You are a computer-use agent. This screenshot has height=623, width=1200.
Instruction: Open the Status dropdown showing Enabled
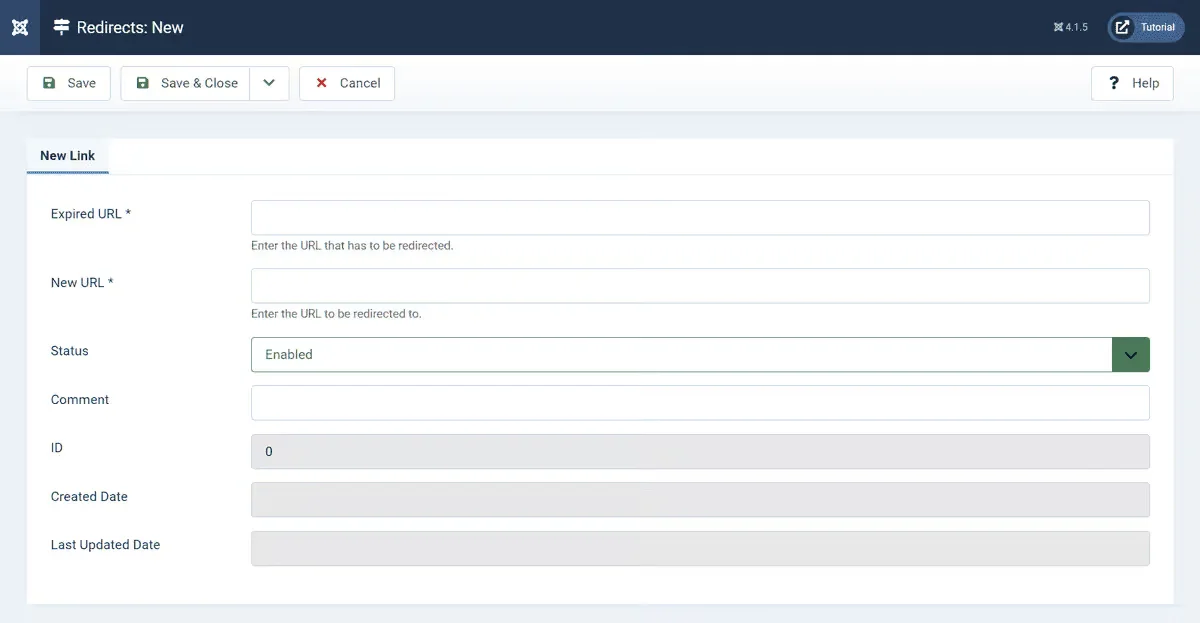(x=700, y=354)
